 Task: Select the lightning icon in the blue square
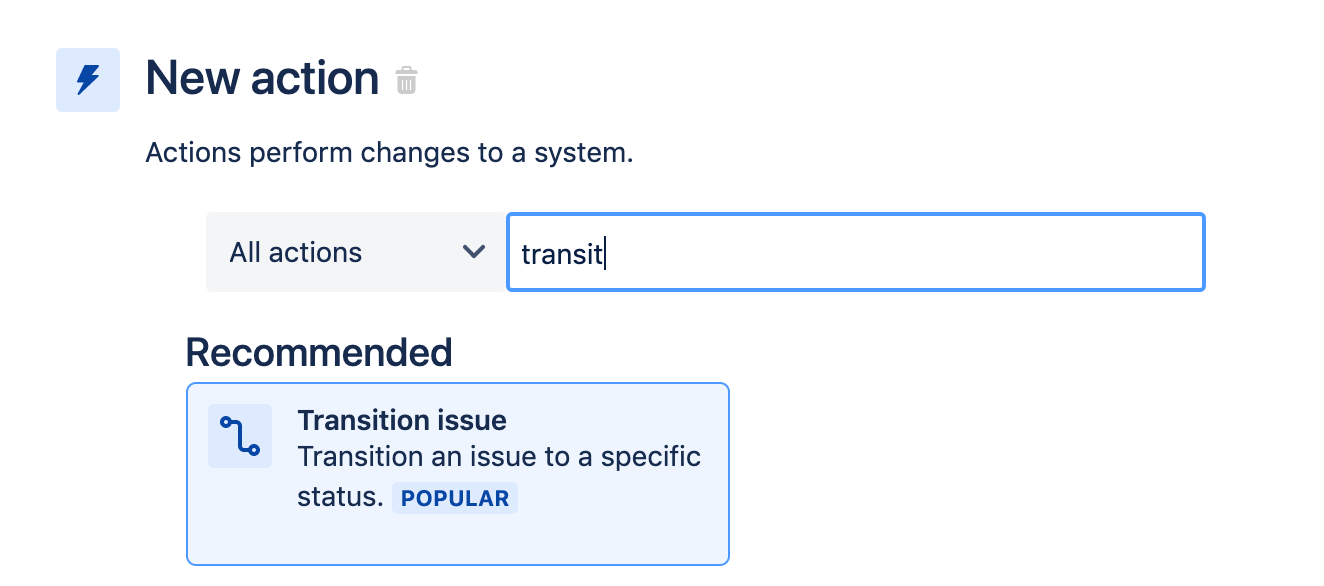click(x=87, y=79)
